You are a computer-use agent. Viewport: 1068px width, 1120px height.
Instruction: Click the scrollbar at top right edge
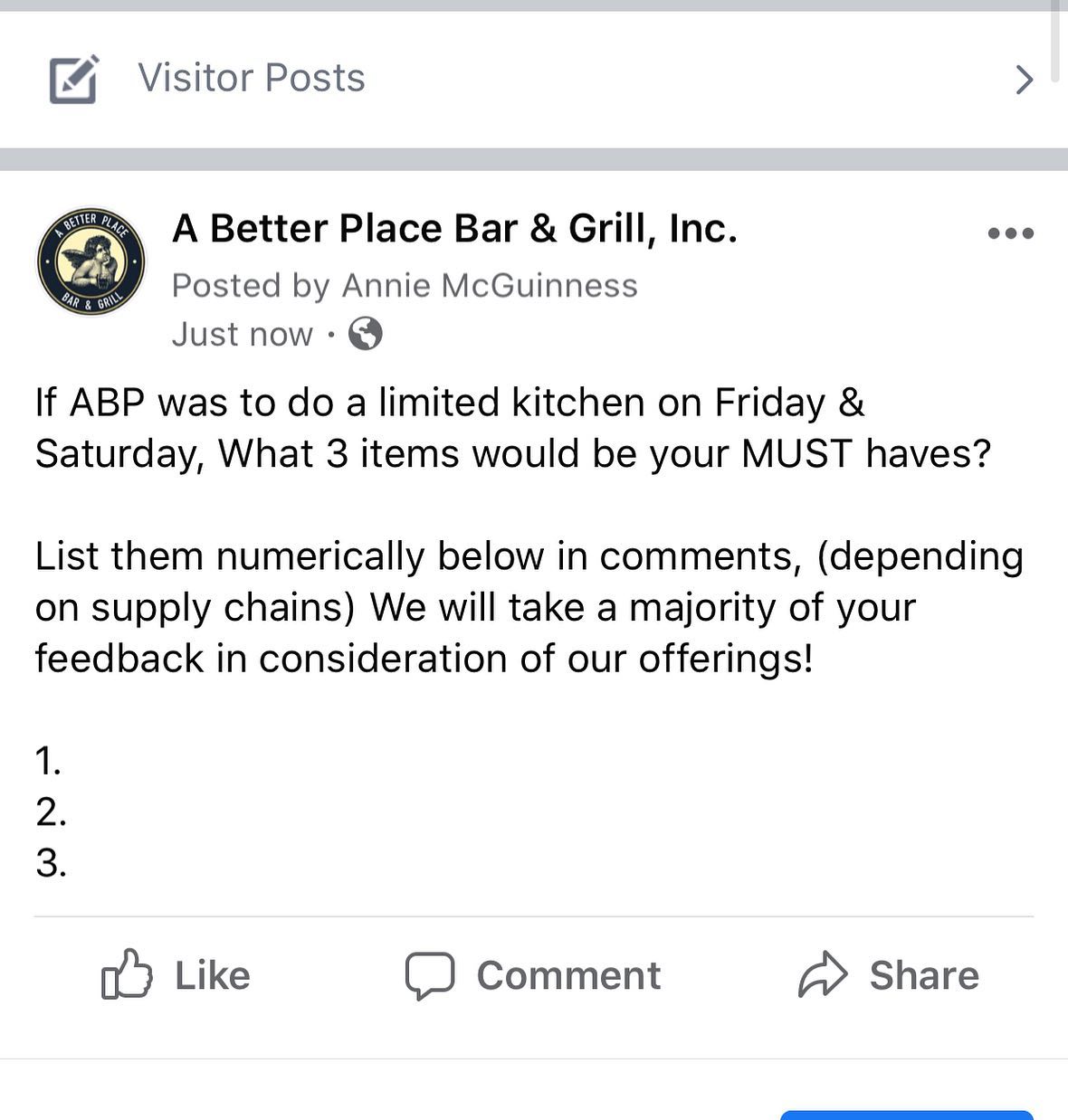click(1055, 41)
